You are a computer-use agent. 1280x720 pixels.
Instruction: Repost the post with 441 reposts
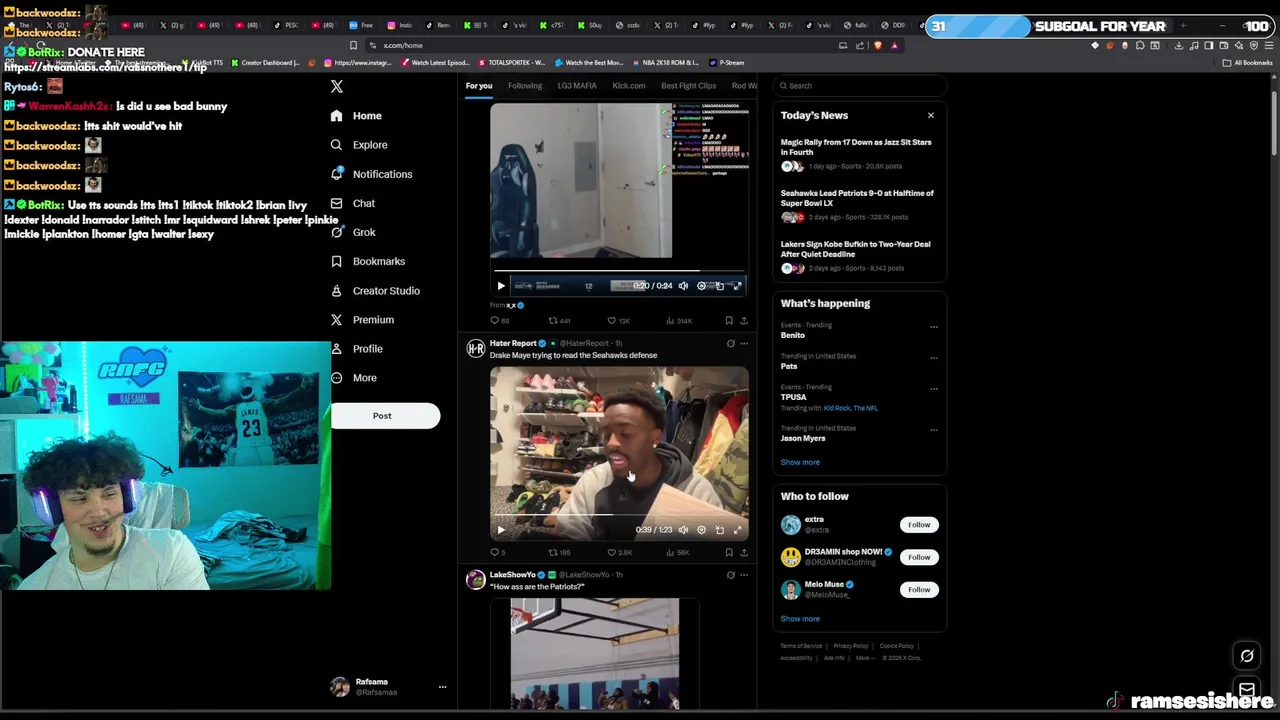(x=559, y=321)
